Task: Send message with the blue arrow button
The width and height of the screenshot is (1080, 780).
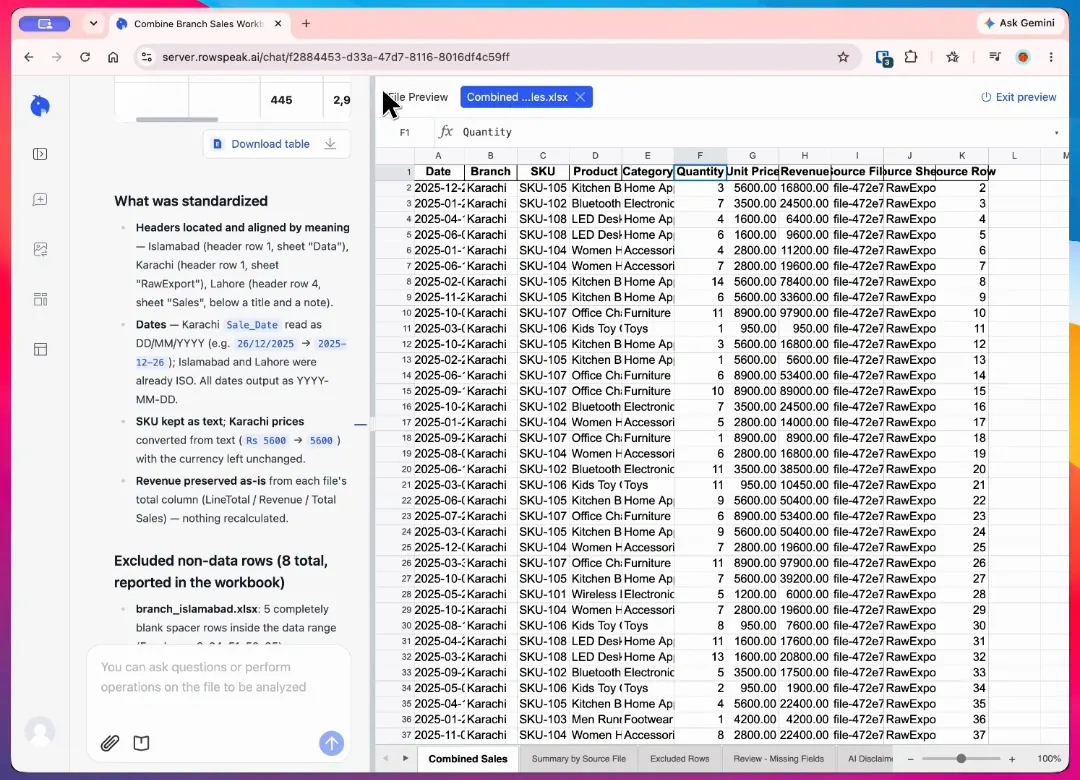Action: pos(331,743)
